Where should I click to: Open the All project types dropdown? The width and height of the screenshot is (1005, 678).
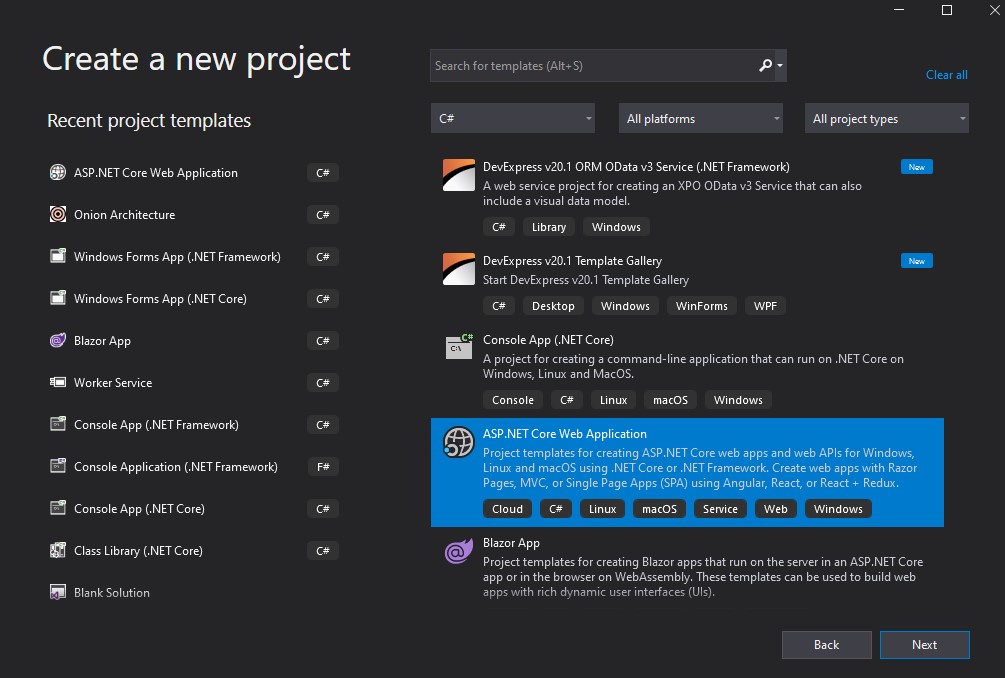point(887,119)
